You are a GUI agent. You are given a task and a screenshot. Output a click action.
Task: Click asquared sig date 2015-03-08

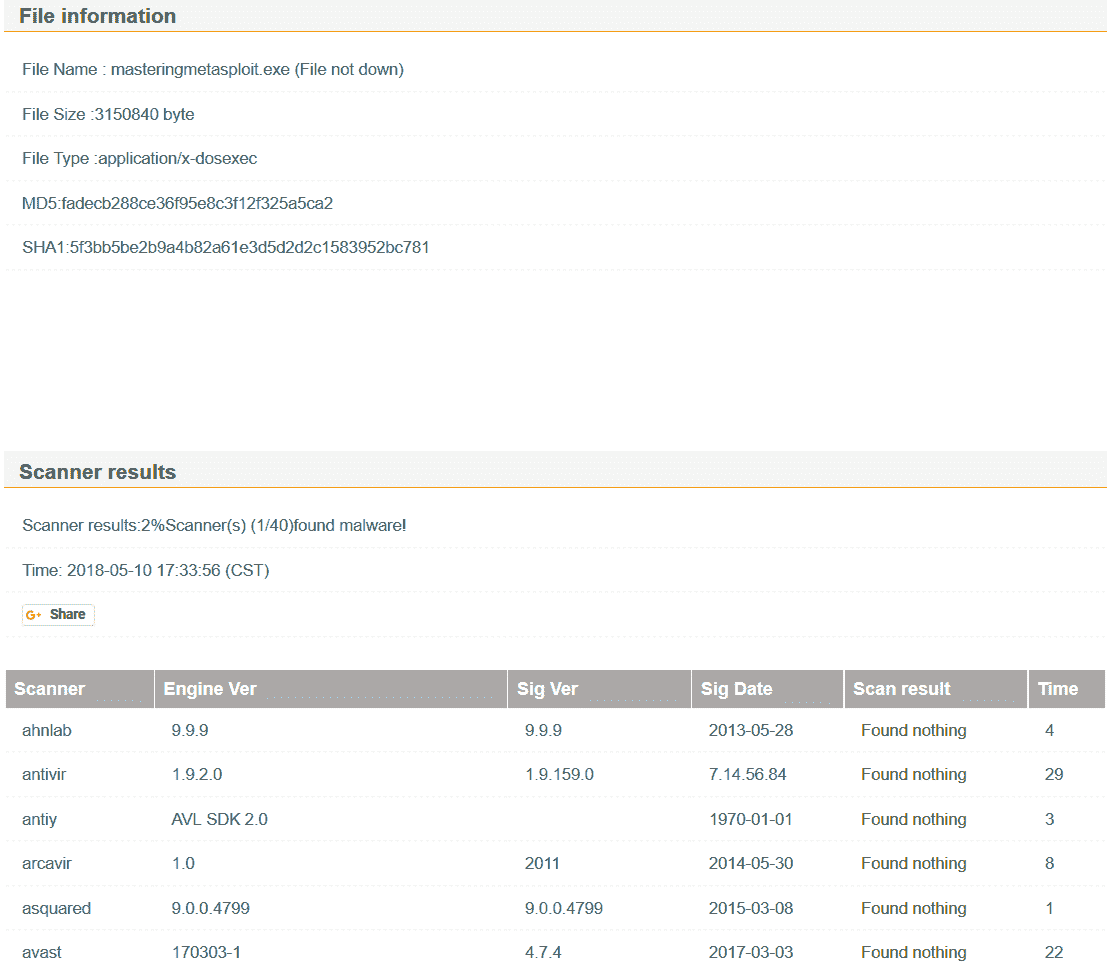tap(751, 908)
